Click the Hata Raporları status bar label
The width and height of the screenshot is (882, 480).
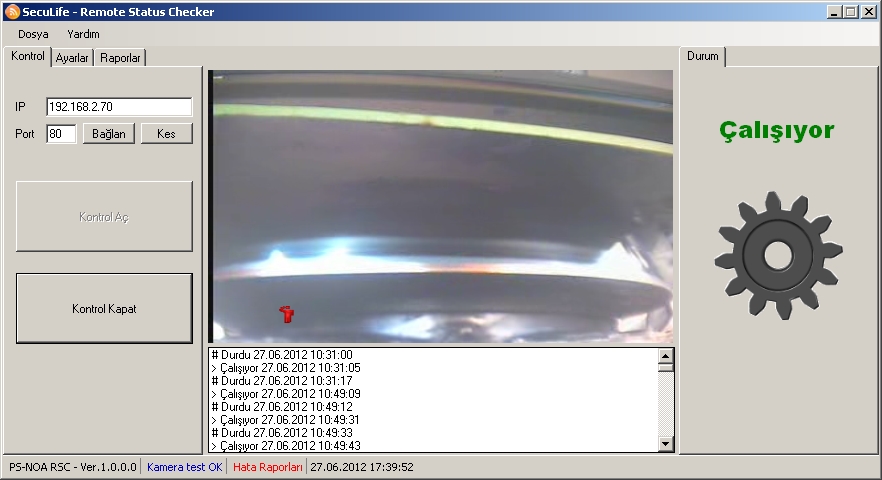(267, 467)
